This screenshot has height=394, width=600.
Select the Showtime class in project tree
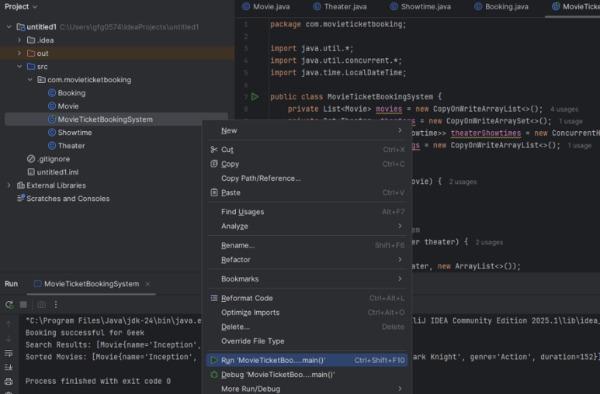[x=75, y=132]
